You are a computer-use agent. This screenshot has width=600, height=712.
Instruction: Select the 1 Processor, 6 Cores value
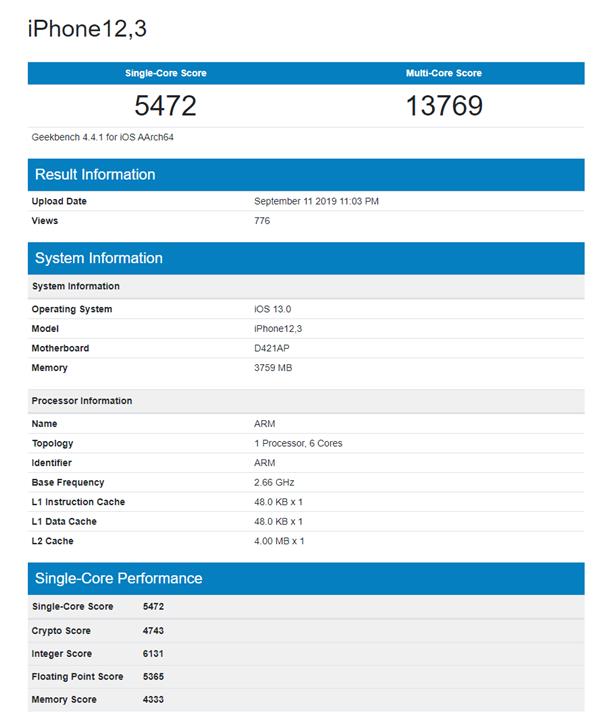[298, 443]
